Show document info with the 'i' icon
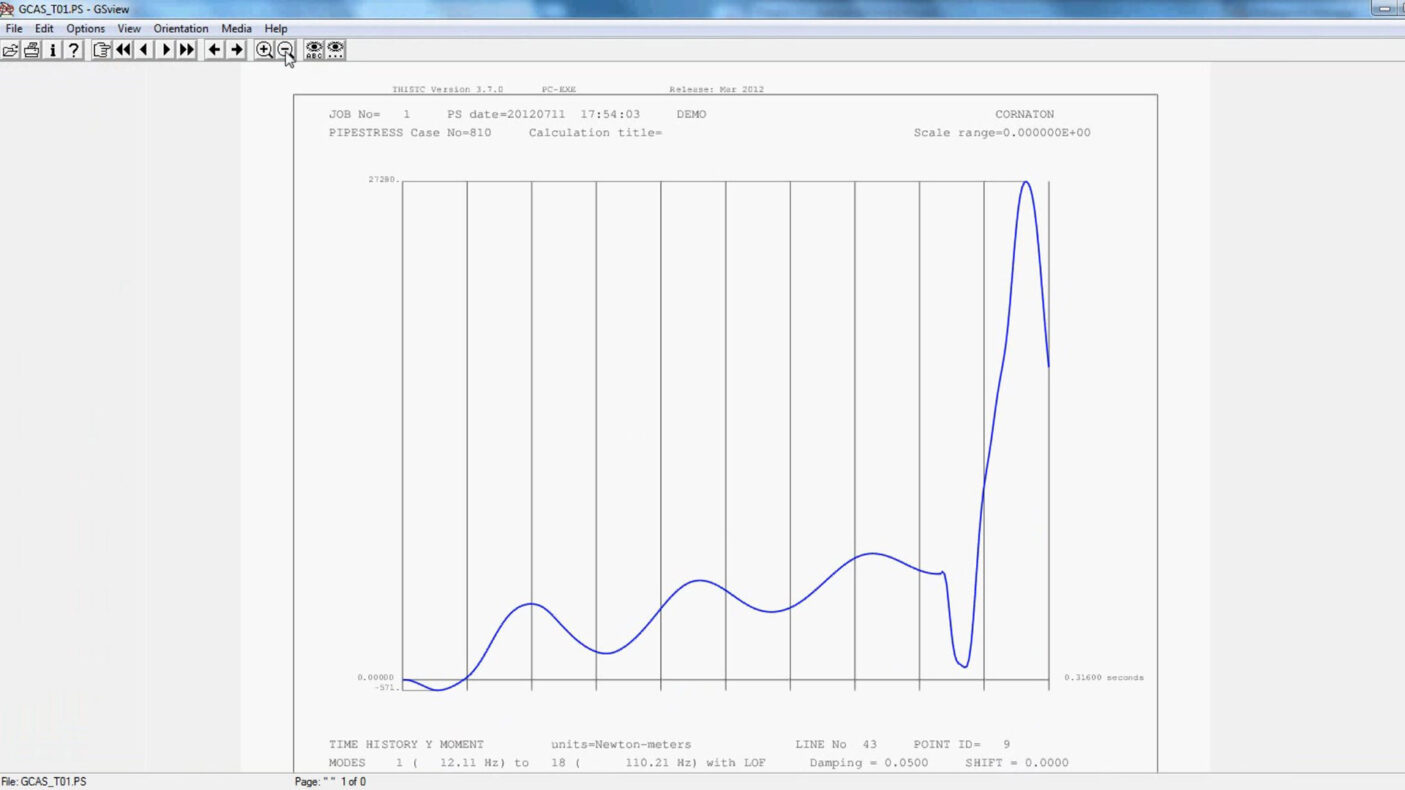Viewport: 1405px width, 790px height. click(53, 50)
